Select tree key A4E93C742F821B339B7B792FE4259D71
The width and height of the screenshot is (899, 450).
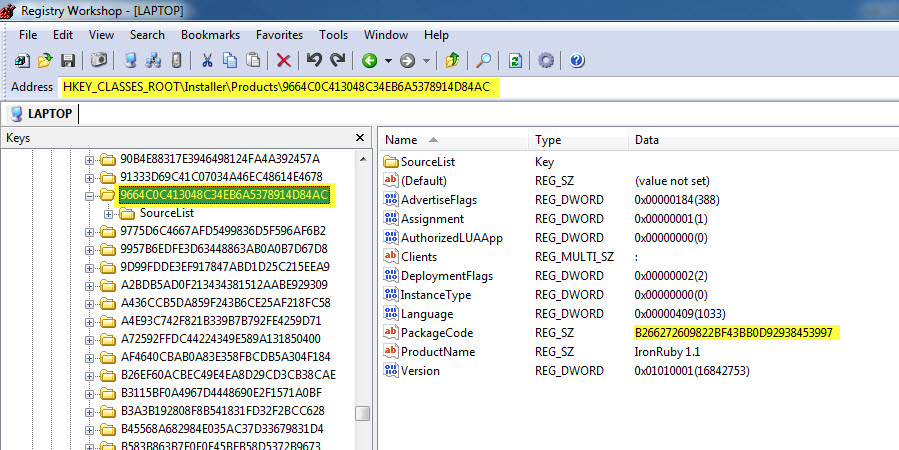tap(221, 321)
